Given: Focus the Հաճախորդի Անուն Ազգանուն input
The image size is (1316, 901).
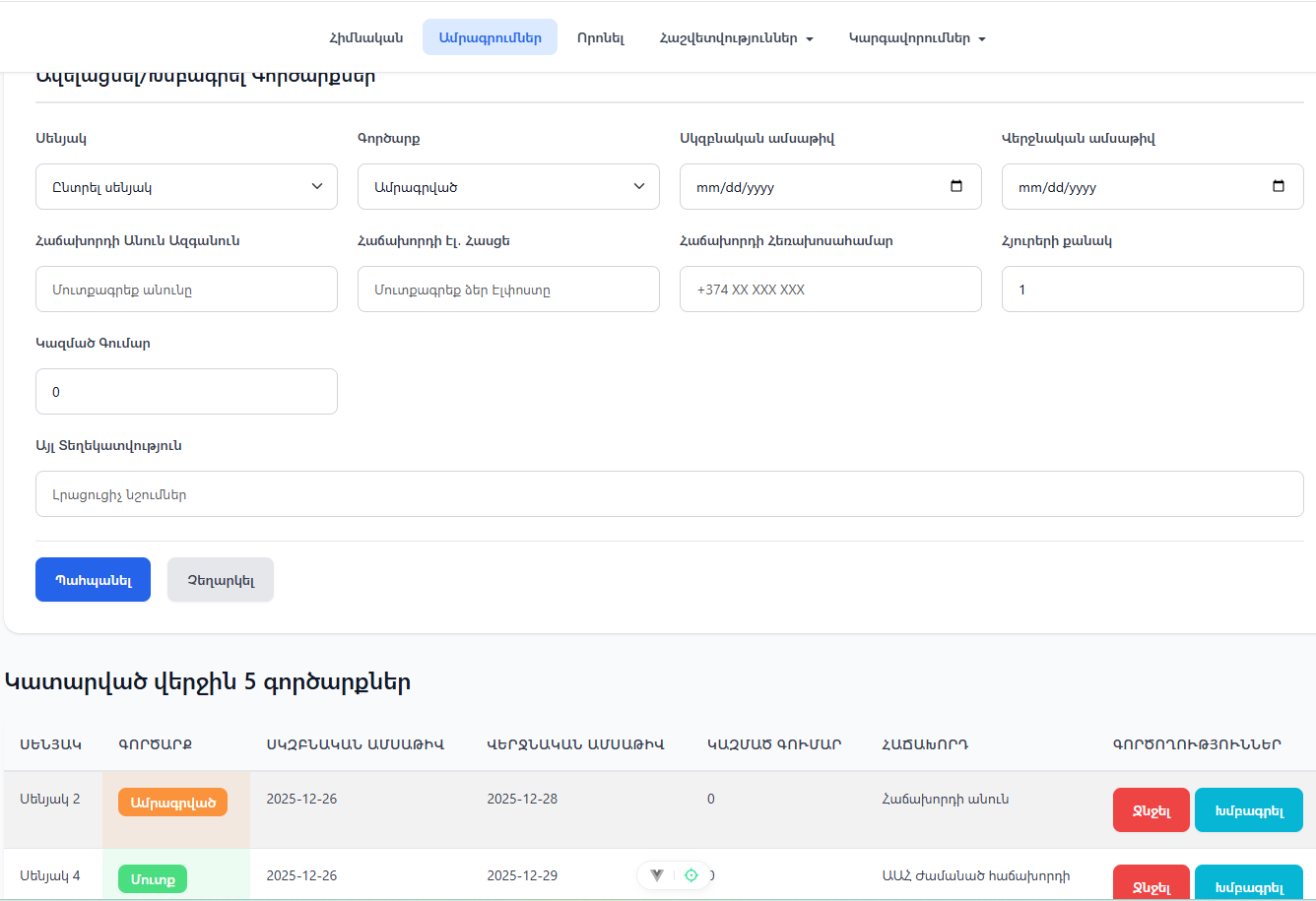Looking at the screenshot, I should [186, 290].
